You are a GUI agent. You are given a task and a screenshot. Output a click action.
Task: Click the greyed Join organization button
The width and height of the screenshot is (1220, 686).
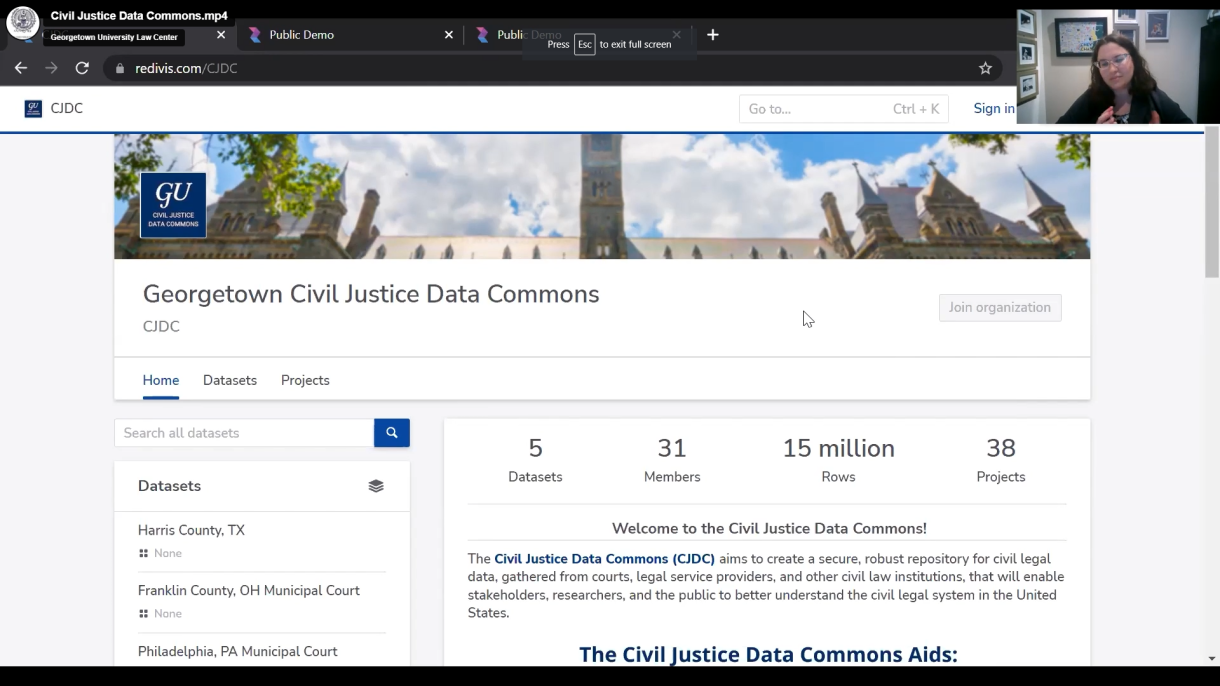click(999, 307)
